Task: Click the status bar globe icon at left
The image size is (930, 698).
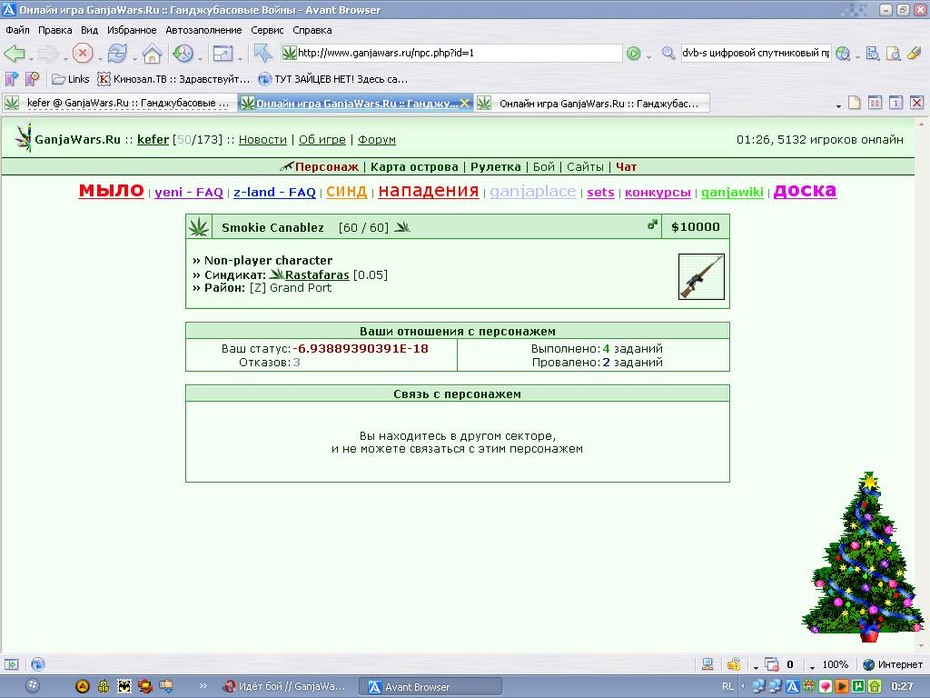Action: coord(38,665)
